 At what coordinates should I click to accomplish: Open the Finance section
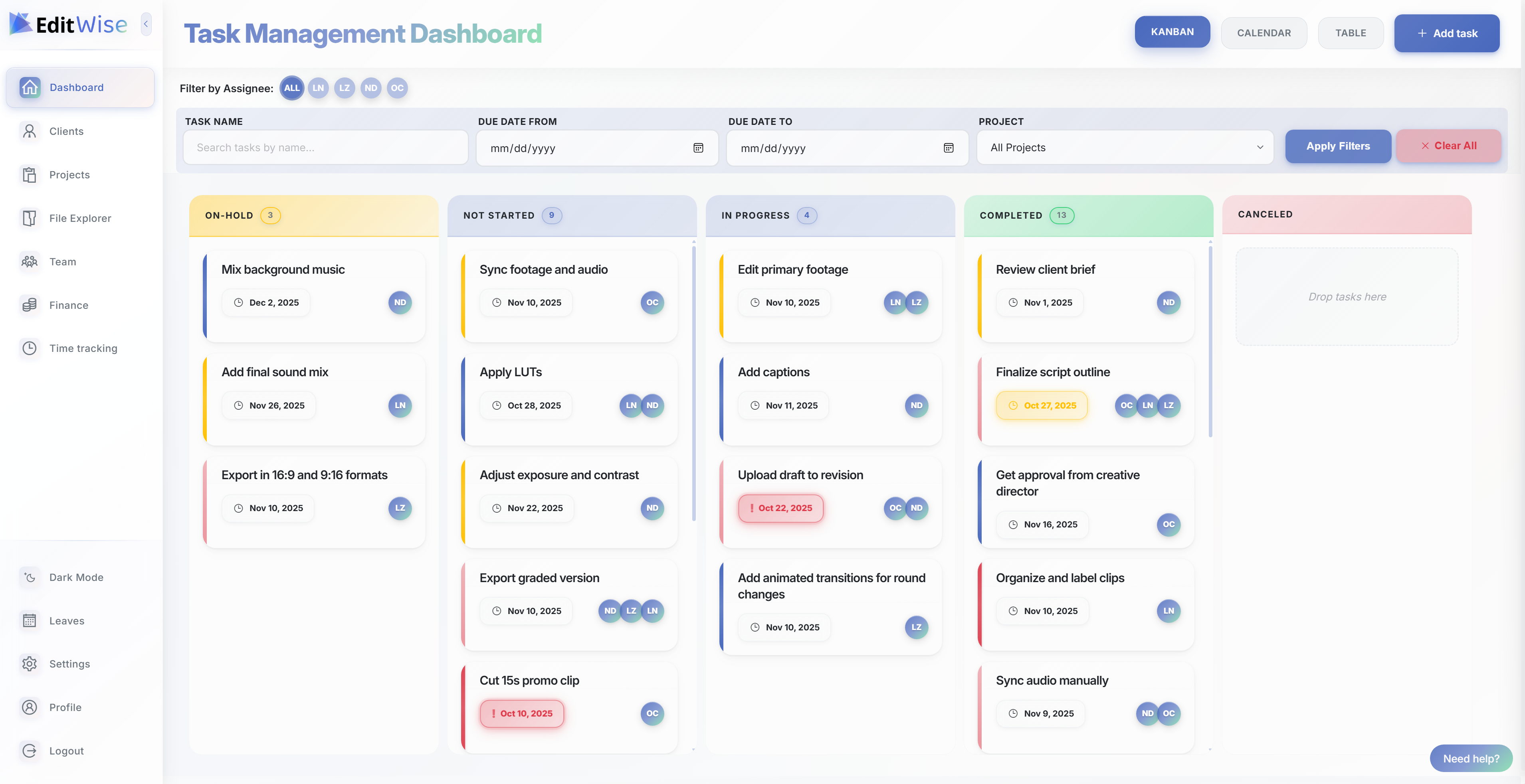[69, 305]
